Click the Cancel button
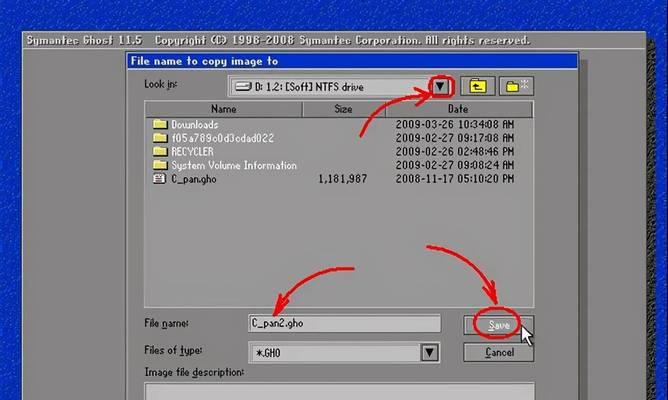Image resolution: width=668 pixels, height=400 pixels. point(498,352)
